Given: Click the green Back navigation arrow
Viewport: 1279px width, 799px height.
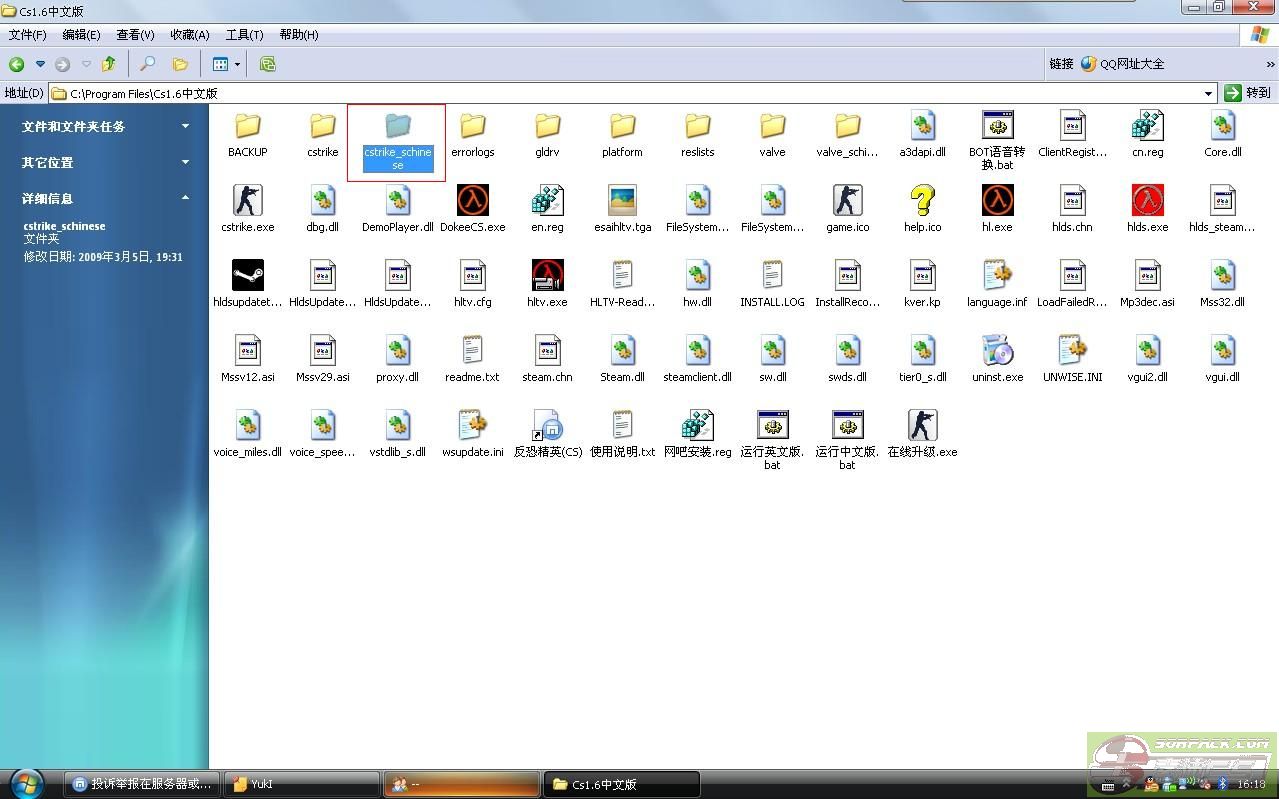Looking at the screenshot, I should (17, 64).
